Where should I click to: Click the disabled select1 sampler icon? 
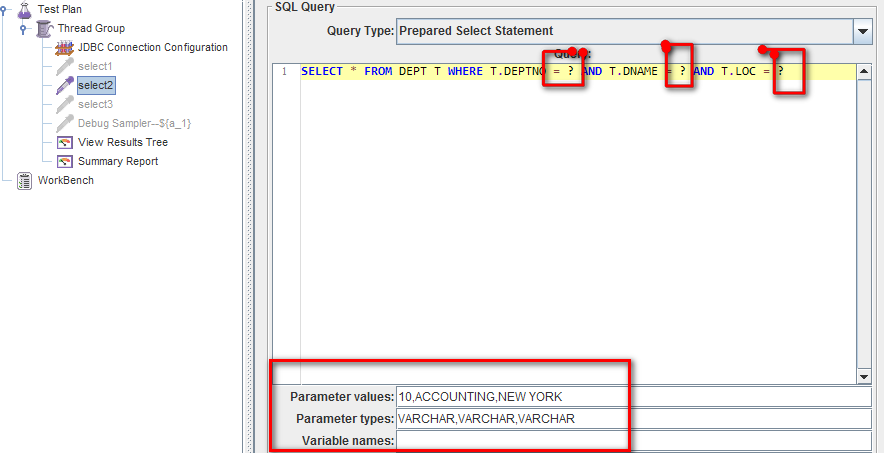tap(65, 66)
